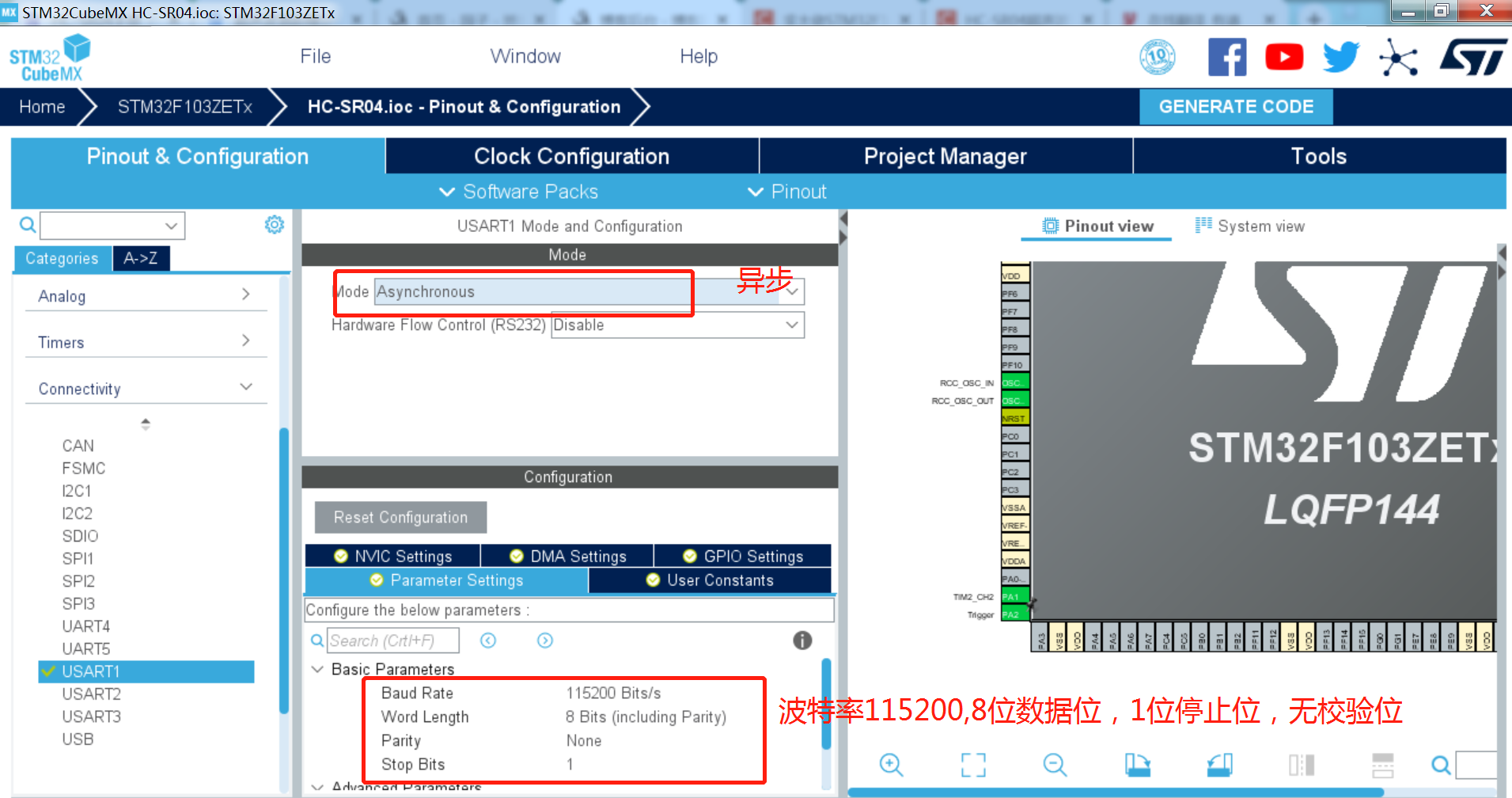Click the parameter search magnifier icon
The width and height of the screenshot is (1512, 798).
click(x=316, y=640)
